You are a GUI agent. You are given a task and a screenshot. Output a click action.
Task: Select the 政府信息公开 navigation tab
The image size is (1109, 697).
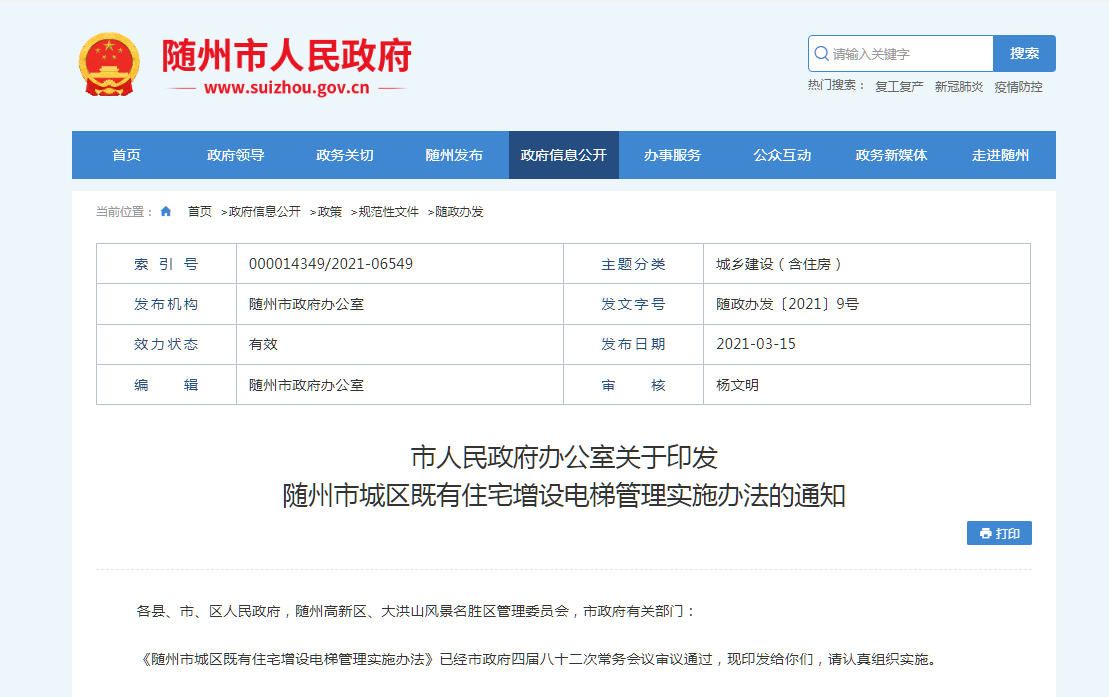pos(563,155)
